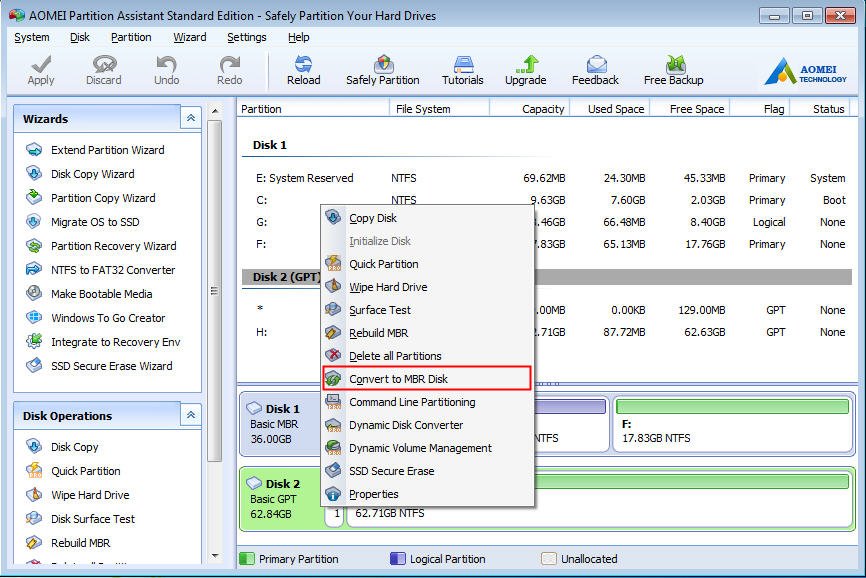
Task: Choose Rebuild MBR in context menu
Action: pyautogui.click(x=427, y=333)
